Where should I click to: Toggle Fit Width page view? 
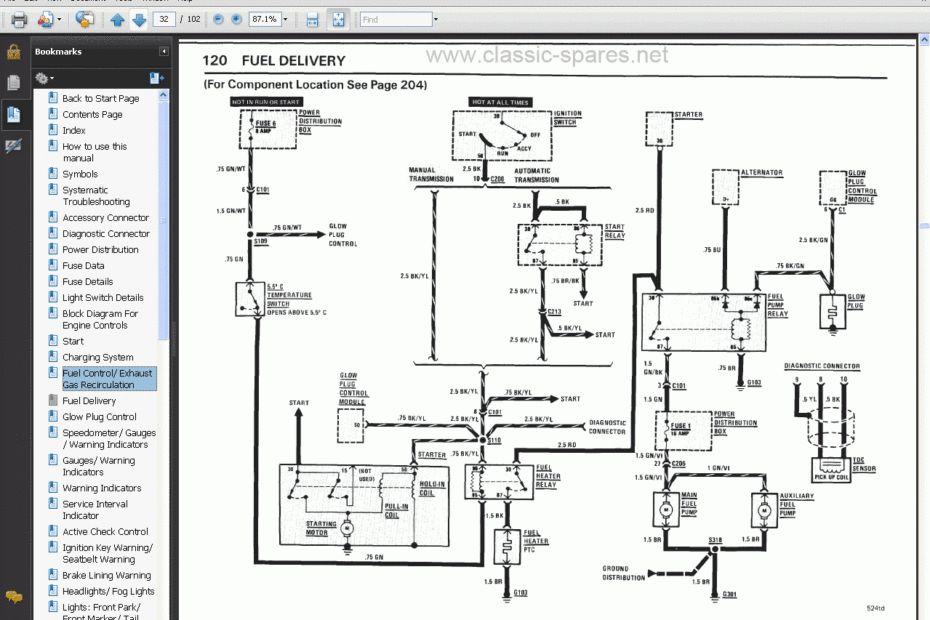(312, 18)
